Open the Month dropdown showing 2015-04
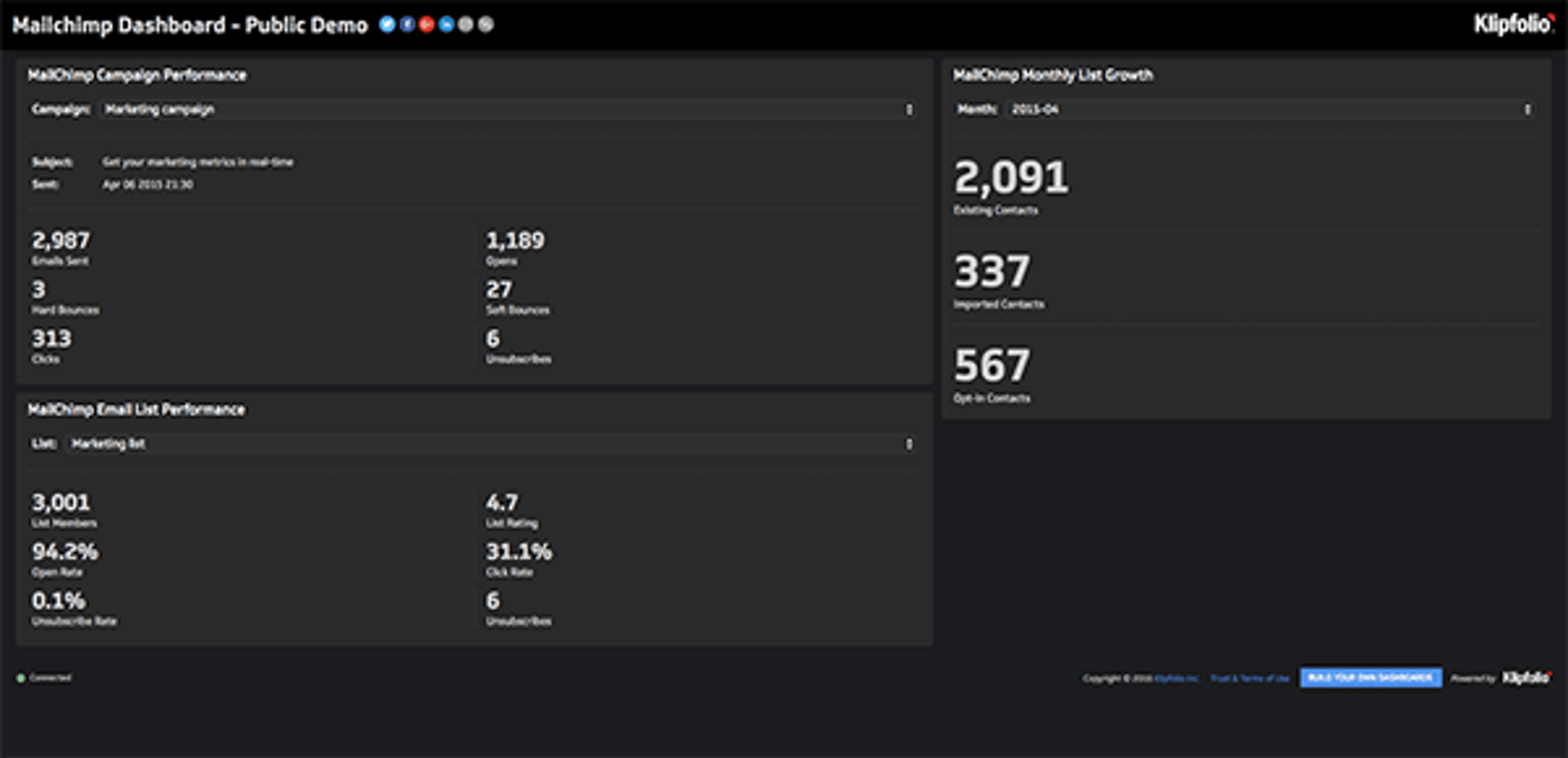This screenshot has height=758, width=1568. tap(1272, 109)
